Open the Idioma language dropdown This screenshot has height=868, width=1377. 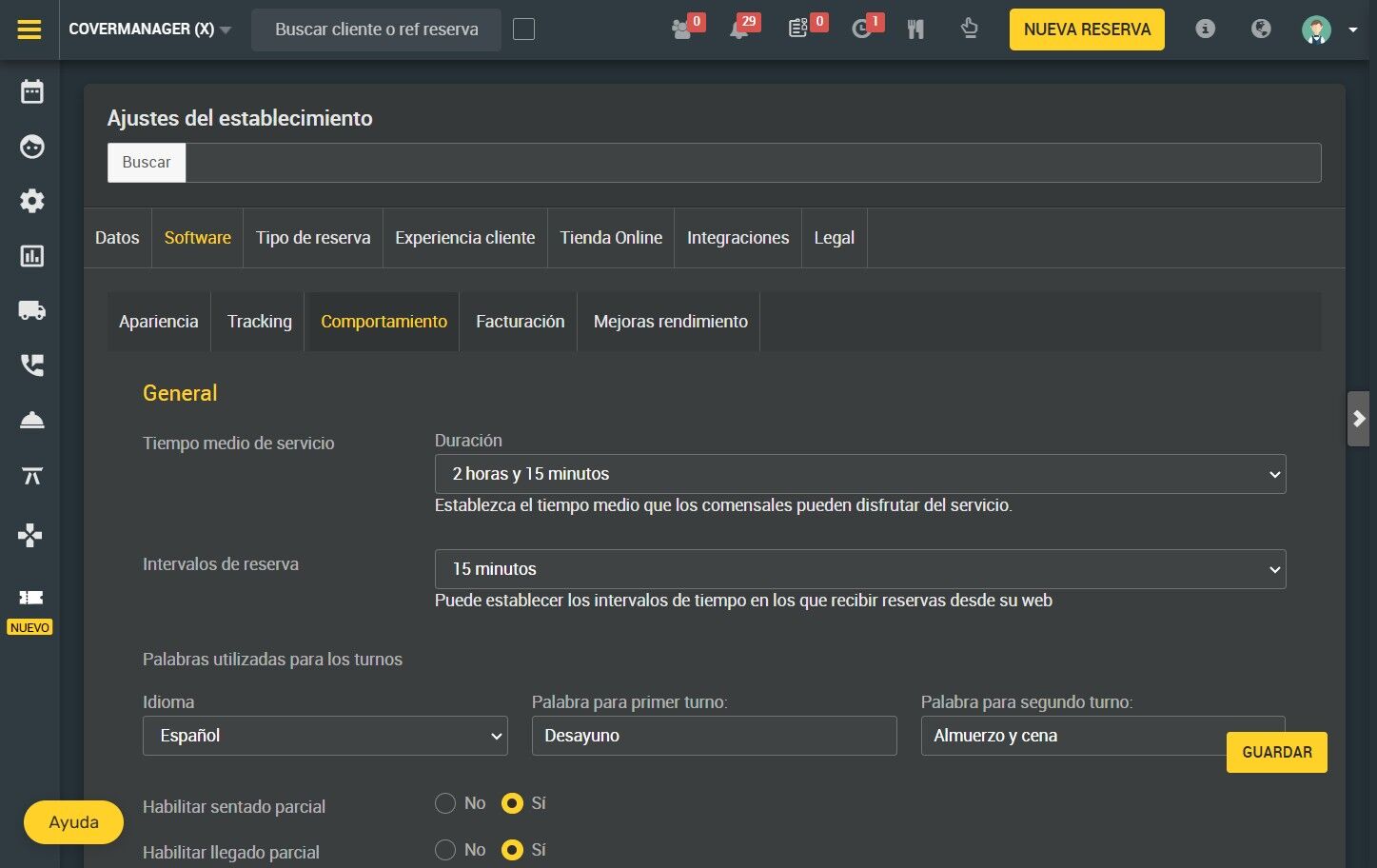coord(325,736)
